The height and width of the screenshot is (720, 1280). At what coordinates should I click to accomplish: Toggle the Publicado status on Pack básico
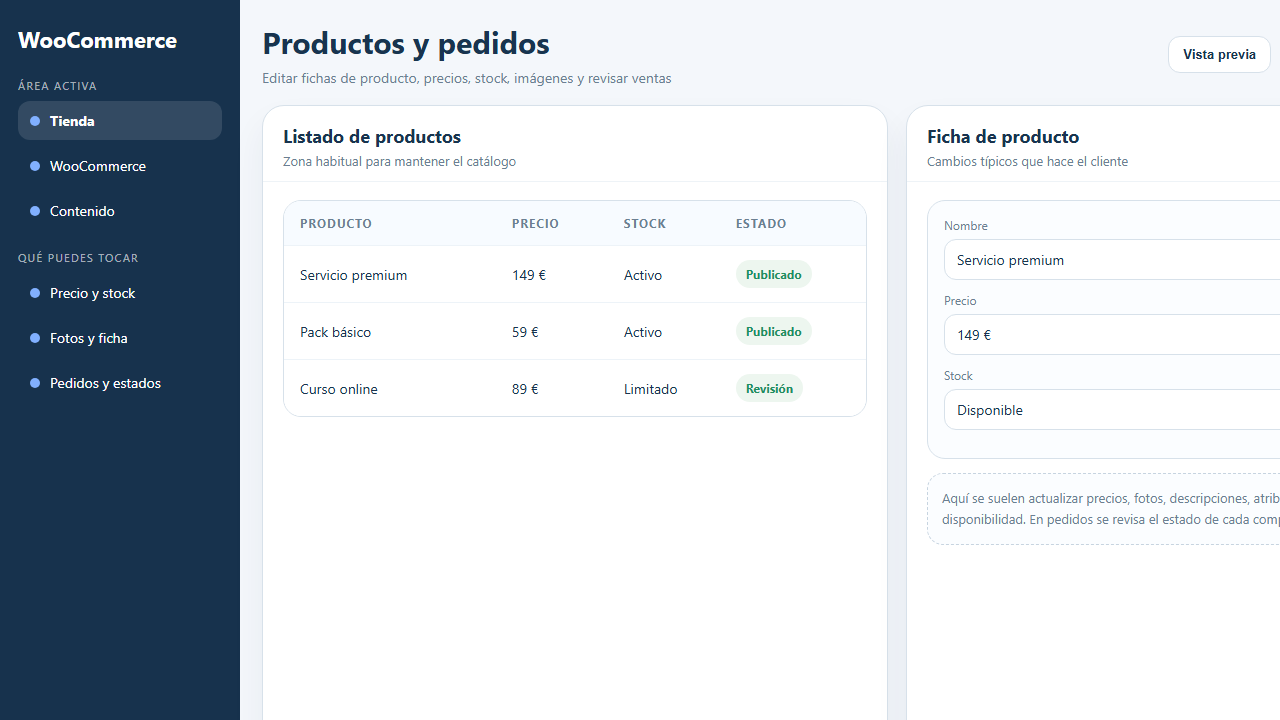[773, 330]
